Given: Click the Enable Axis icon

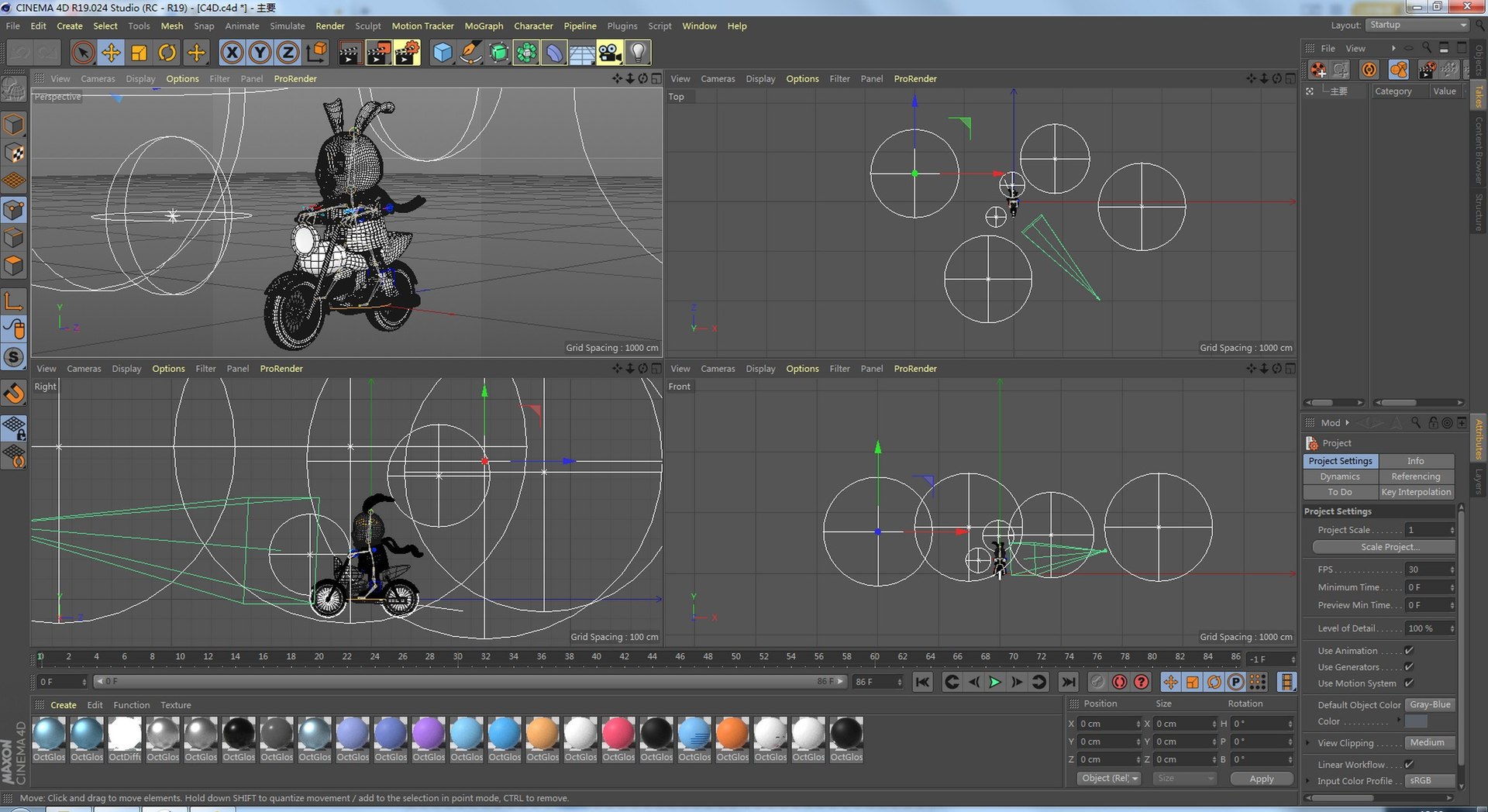Looking at the screenshot, I should 14,301.
